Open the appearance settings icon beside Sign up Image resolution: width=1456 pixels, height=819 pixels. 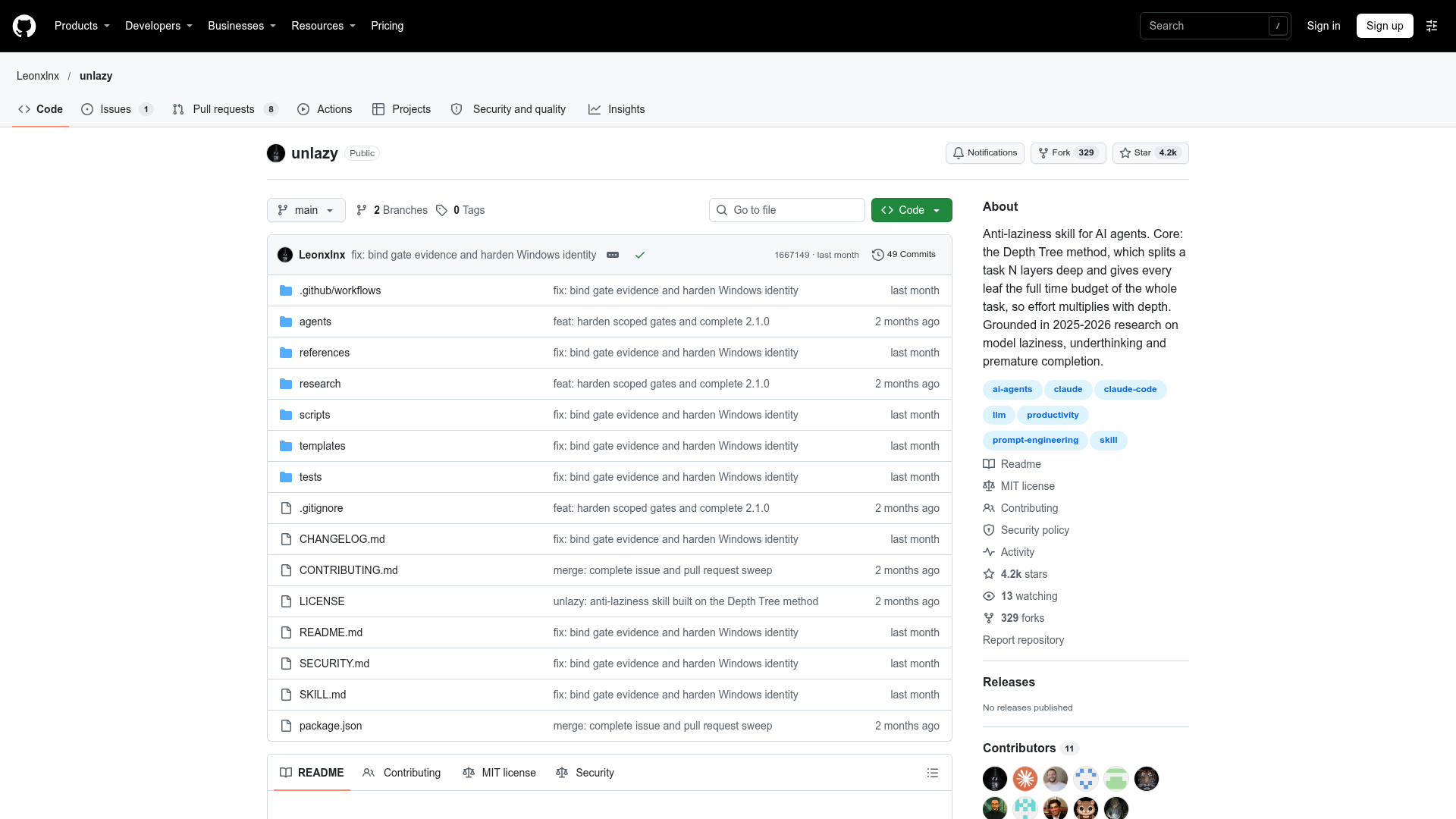(x=1432, y=26)
